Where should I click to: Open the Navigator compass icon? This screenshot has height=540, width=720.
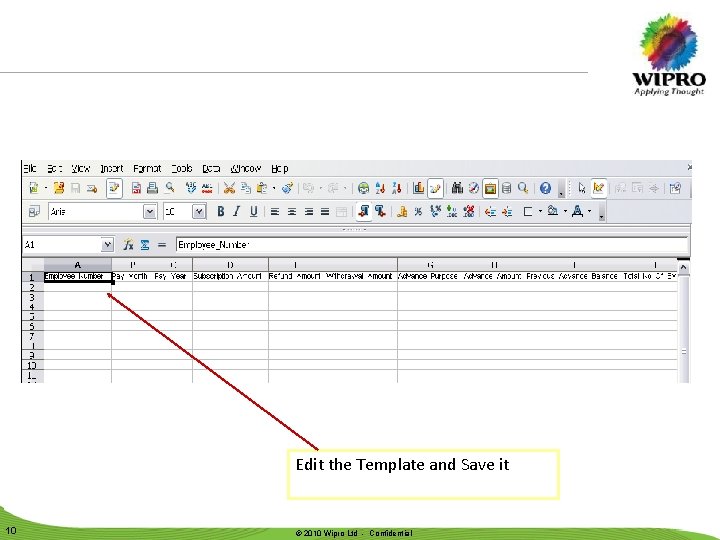coord(473,188)
